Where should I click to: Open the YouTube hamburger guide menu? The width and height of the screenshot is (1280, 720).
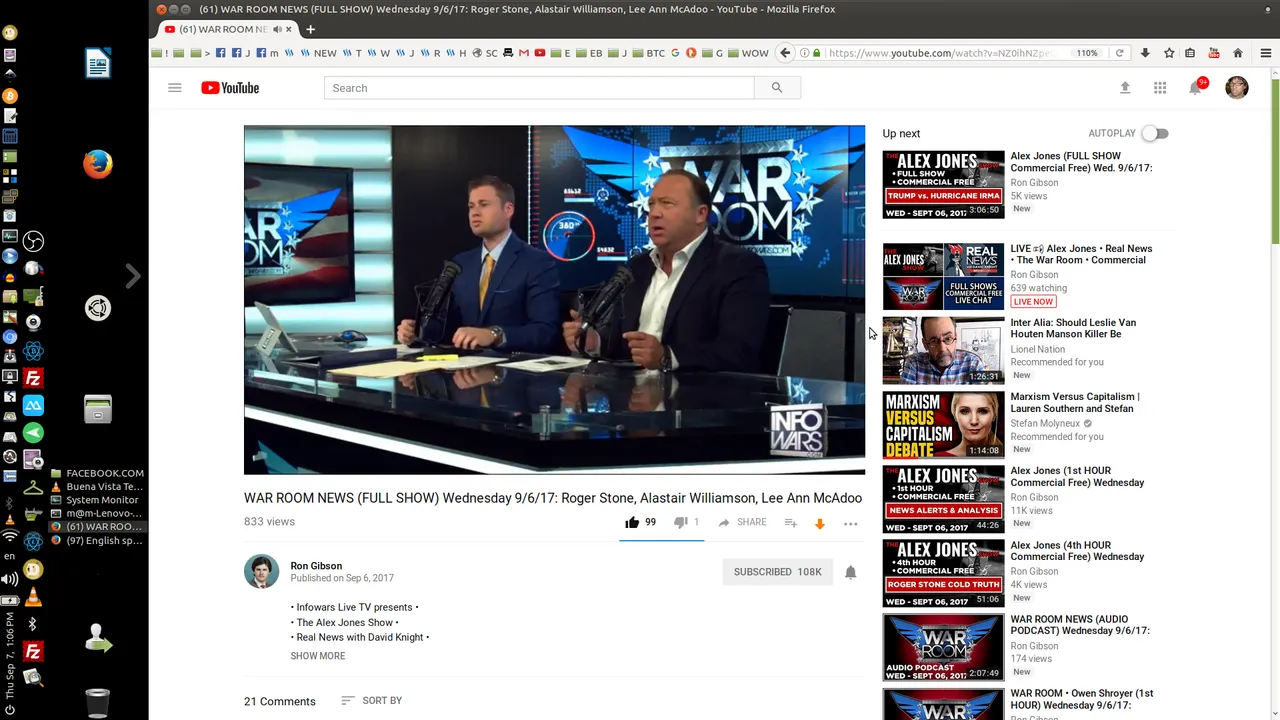[x=175, y=88]
